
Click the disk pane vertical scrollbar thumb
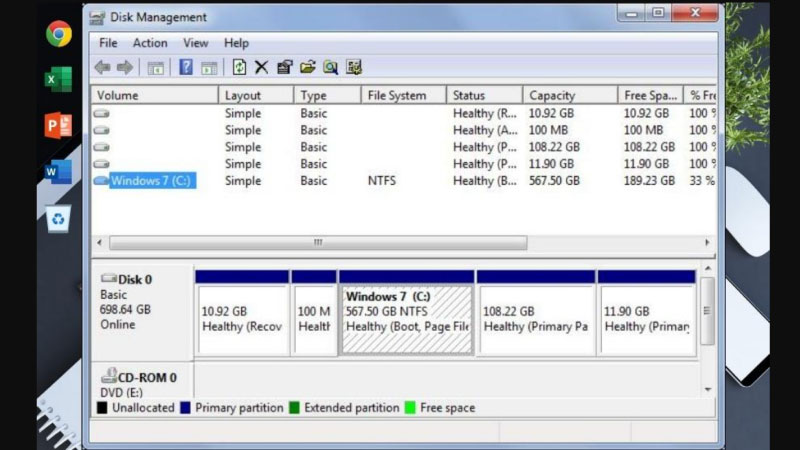707,311
